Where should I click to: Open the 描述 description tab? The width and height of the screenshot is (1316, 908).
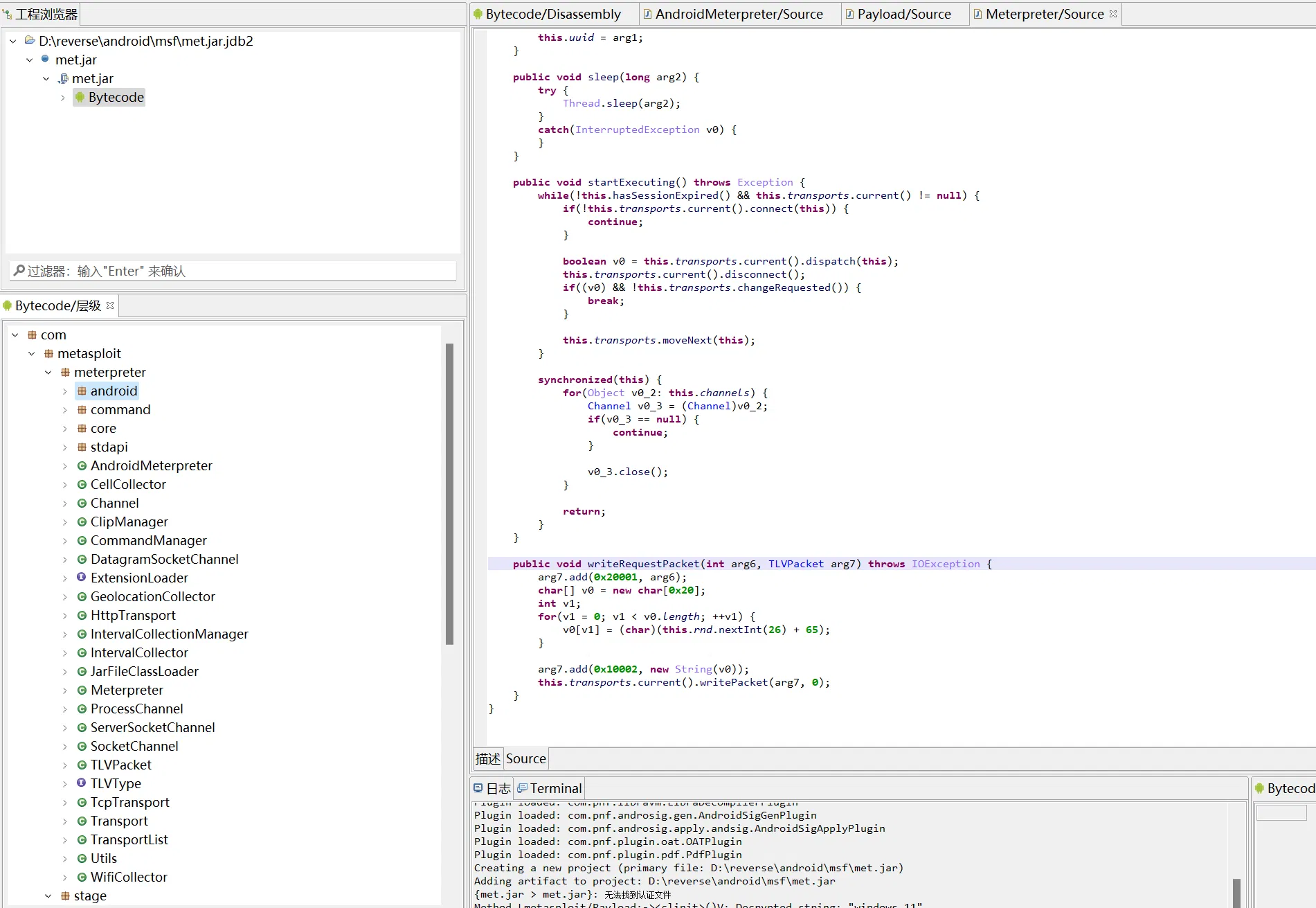488,759
